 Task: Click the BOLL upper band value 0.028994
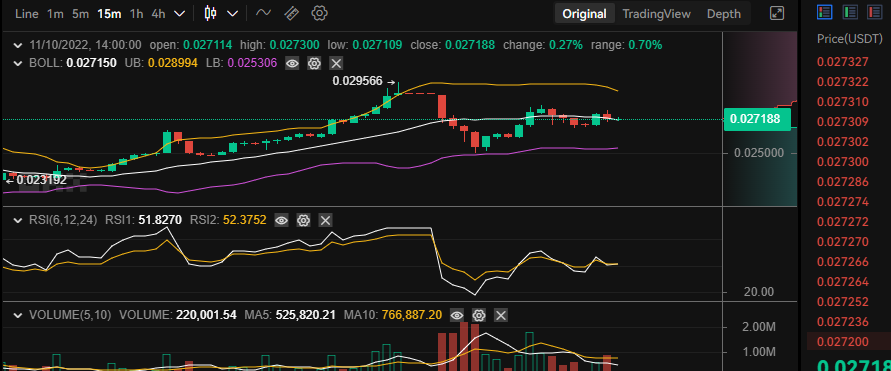pos(173,63)
